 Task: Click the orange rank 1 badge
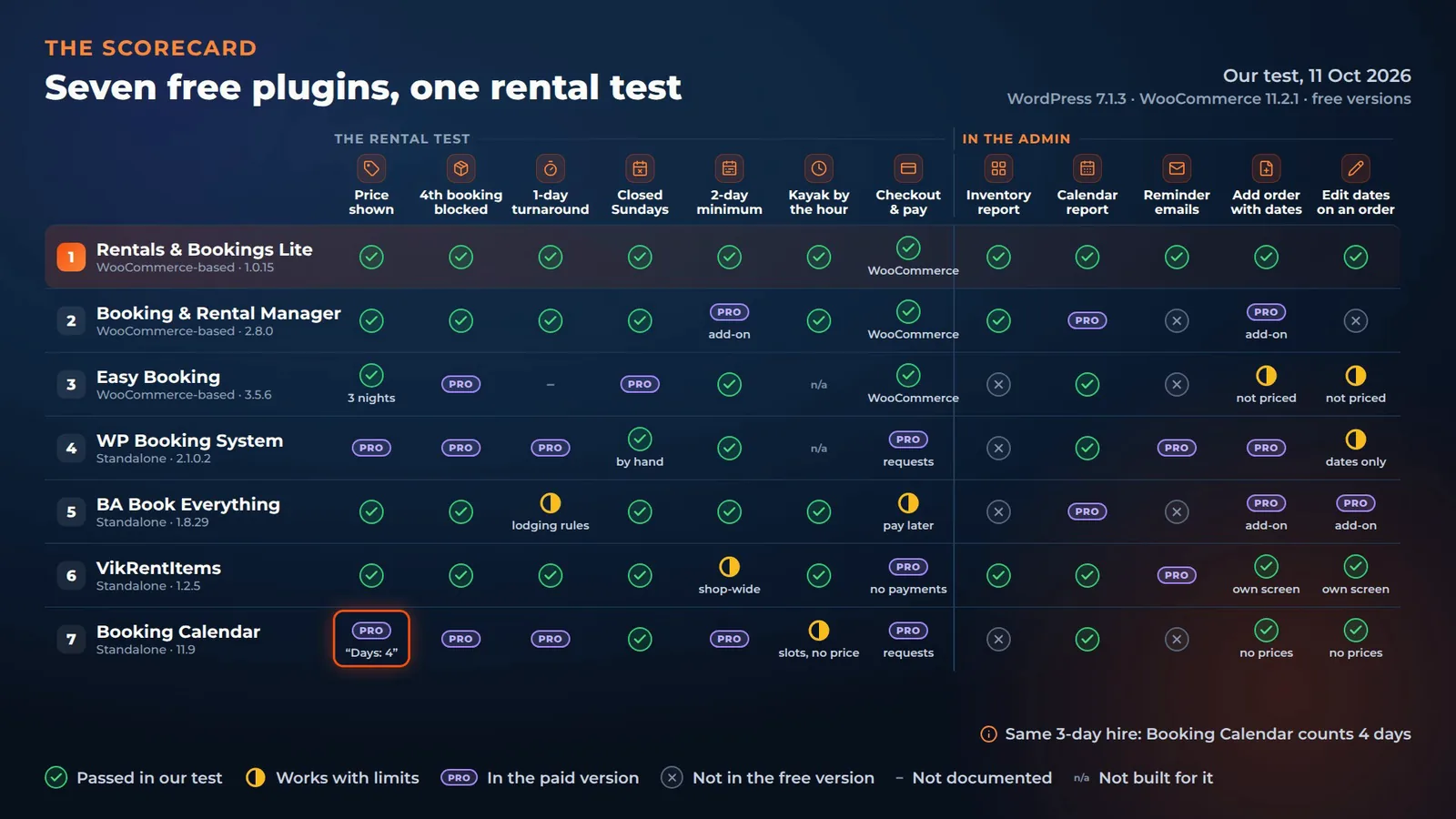71,257
